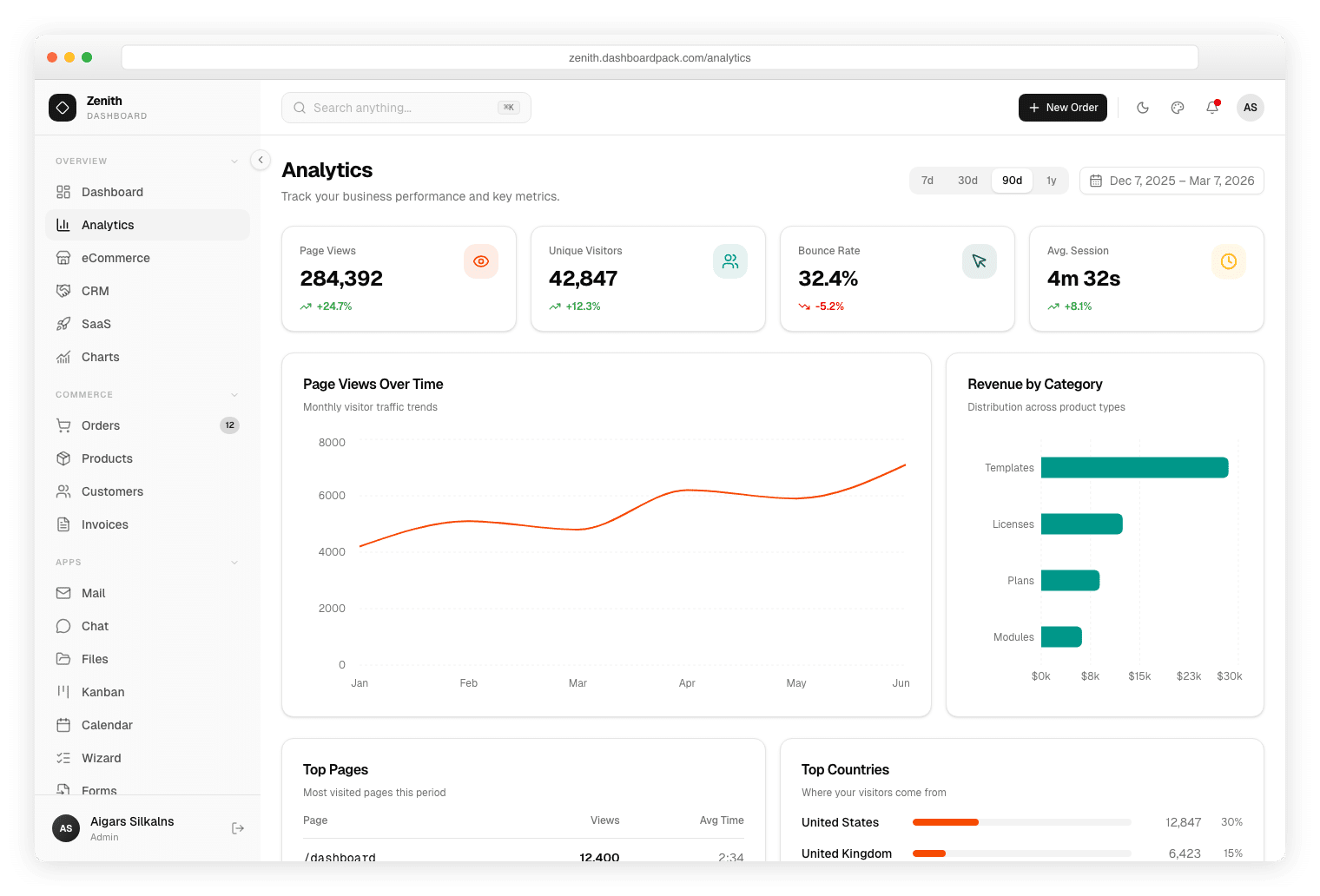Collapse the Commerce section
The width and height of the screenshot is (1320, 896).
click(x=234, y=394)
